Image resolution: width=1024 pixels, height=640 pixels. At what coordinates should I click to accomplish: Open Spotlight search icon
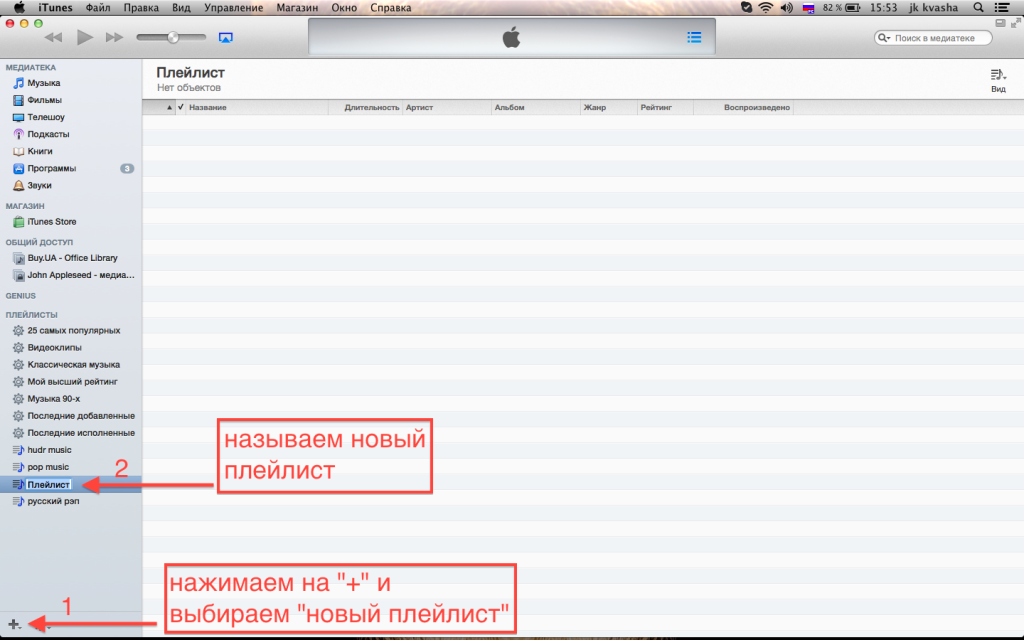tap(978, 8)
